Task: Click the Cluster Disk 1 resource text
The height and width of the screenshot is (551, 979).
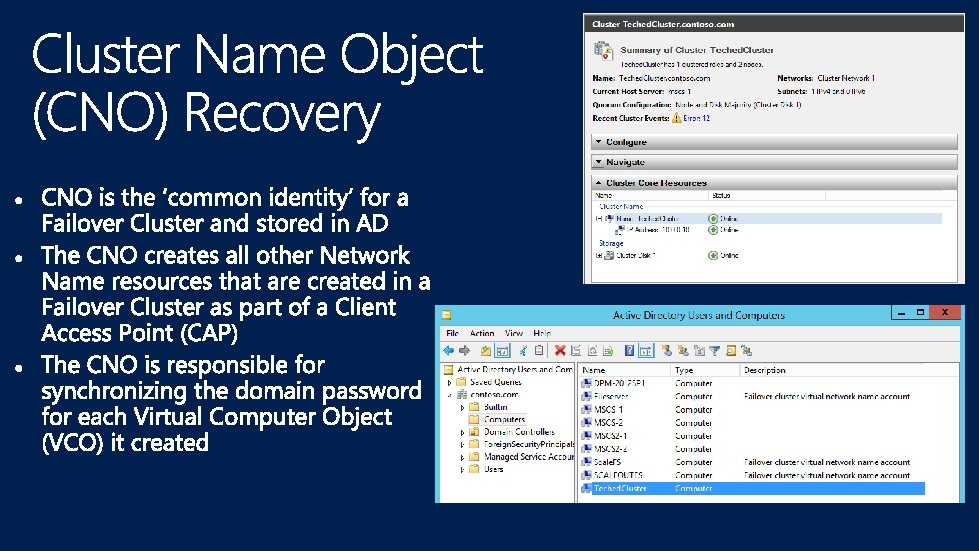Action: click(x=636, y=255)
